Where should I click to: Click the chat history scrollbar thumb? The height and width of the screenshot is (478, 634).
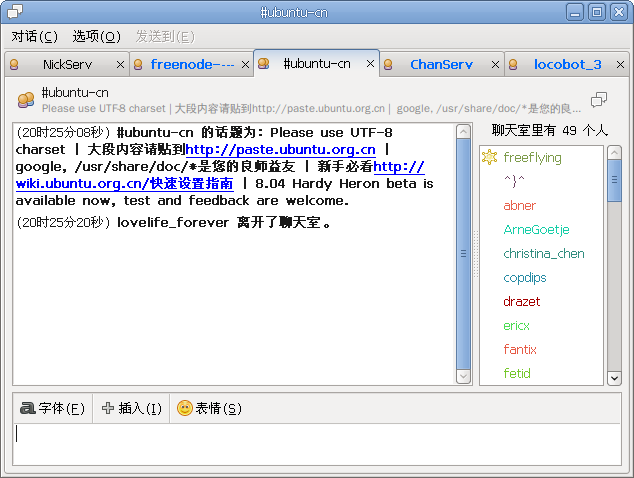(x=463, y=254)
